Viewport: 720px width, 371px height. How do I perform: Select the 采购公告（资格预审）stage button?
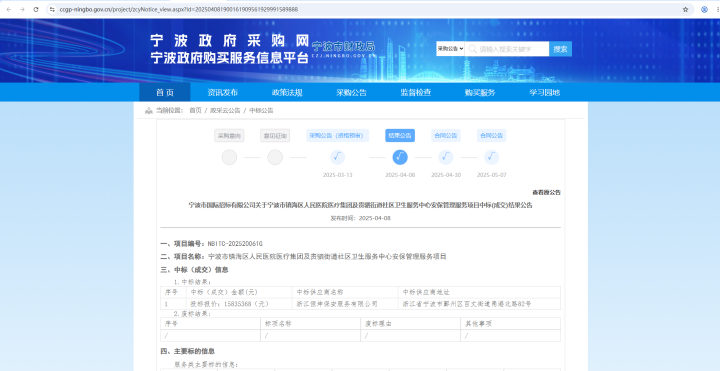tap(337, 135)
